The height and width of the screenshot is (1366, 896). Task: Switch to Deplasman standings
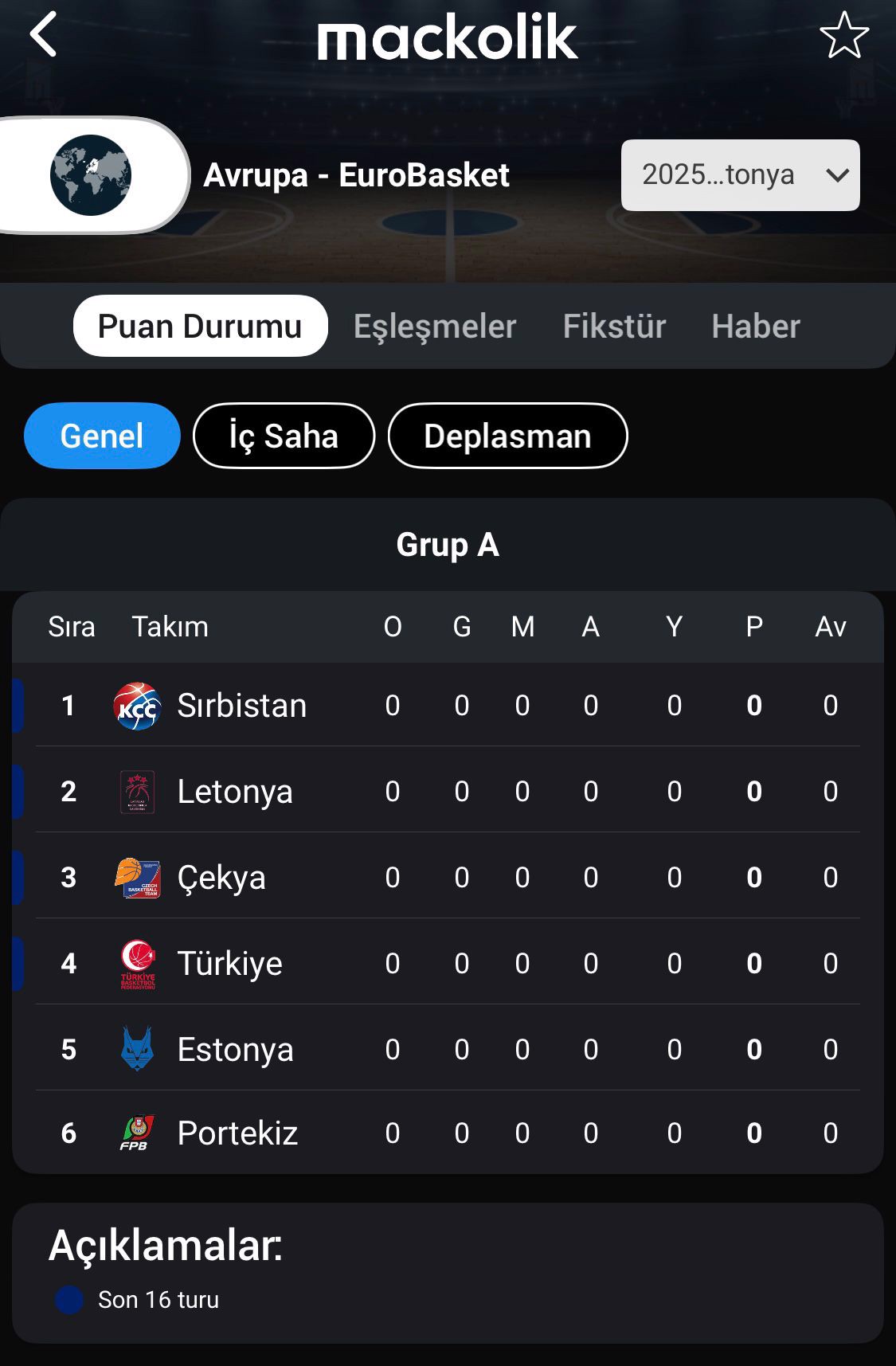(507, 436)
